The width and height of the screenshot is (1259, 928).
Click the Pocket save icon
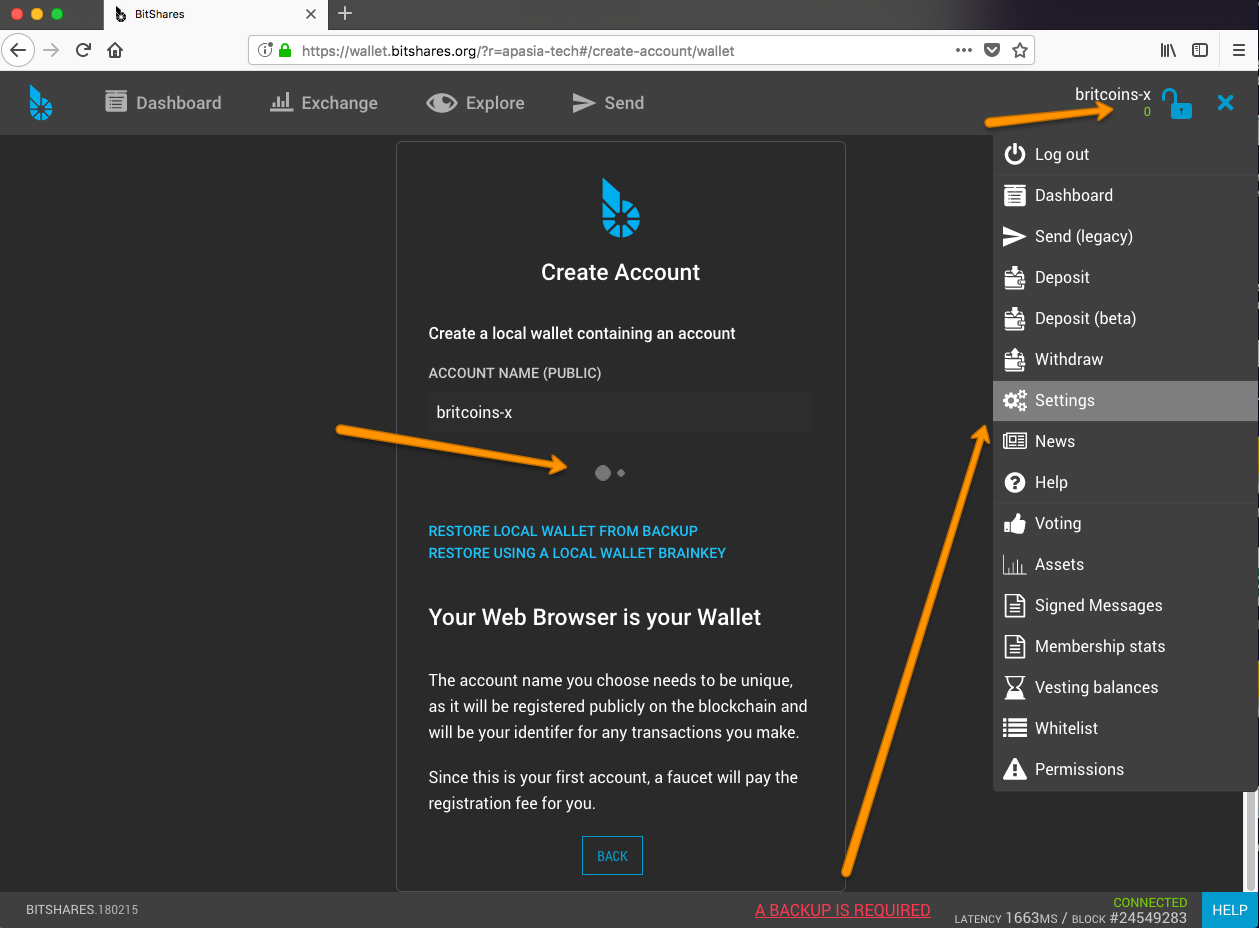992,50
